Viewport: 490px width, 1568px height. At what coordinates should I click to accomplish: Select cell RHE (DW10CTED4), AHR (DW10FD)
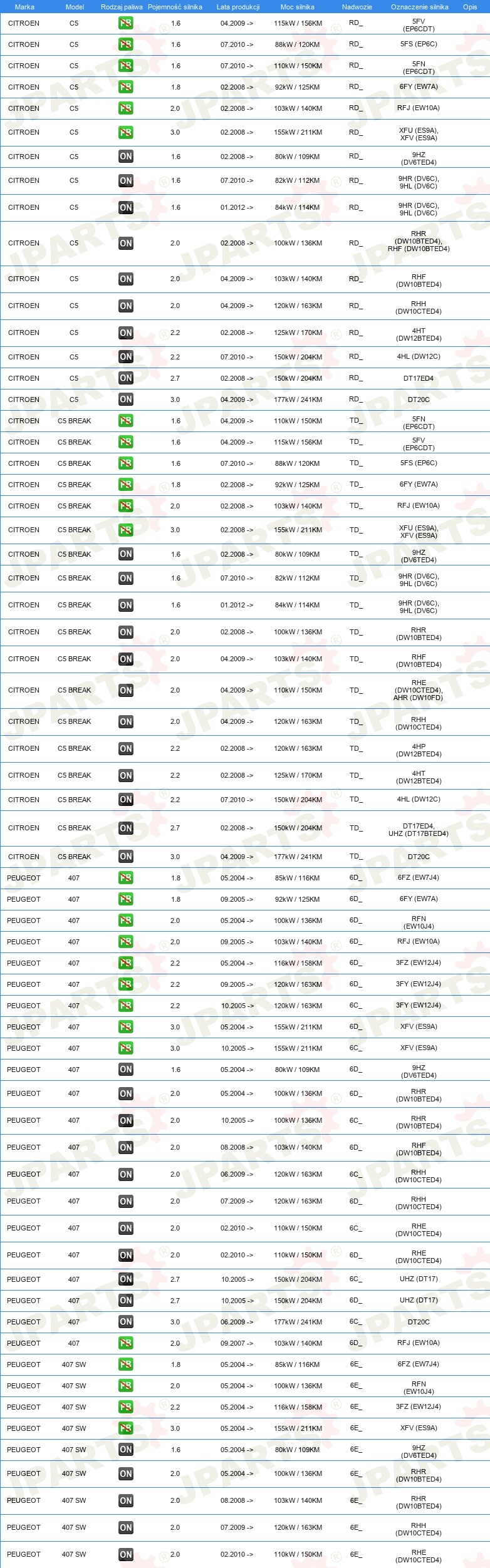coord(419,690)
